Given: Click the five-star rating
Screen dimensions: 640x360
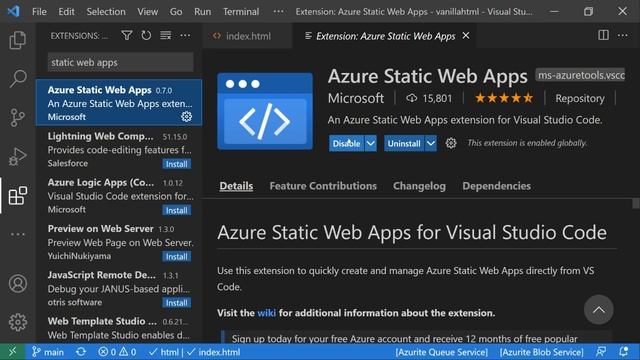Looking at the screenshot, I should [504, 98].
